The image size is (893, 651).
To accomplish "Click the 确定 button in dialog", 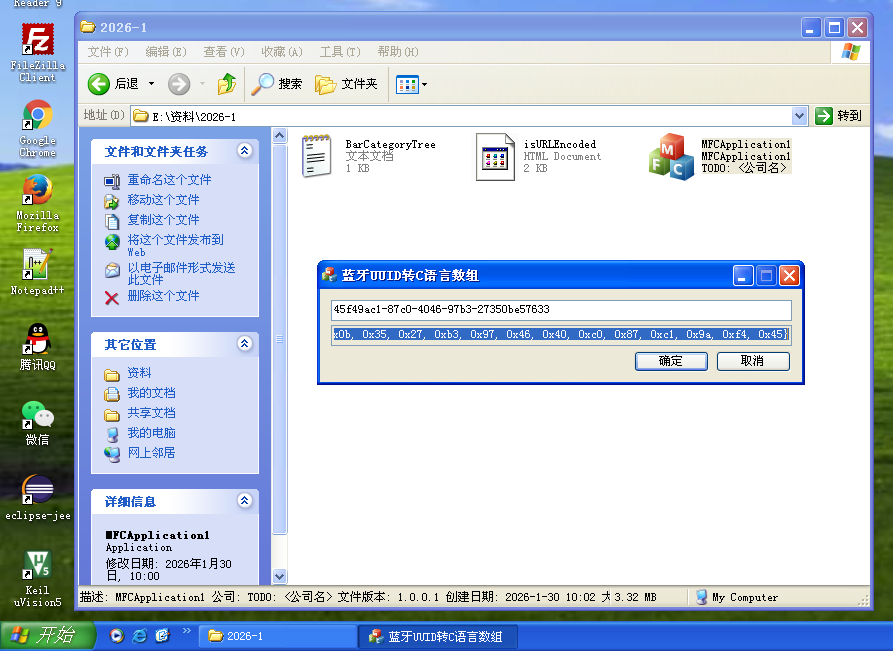I will coord(670,361).
